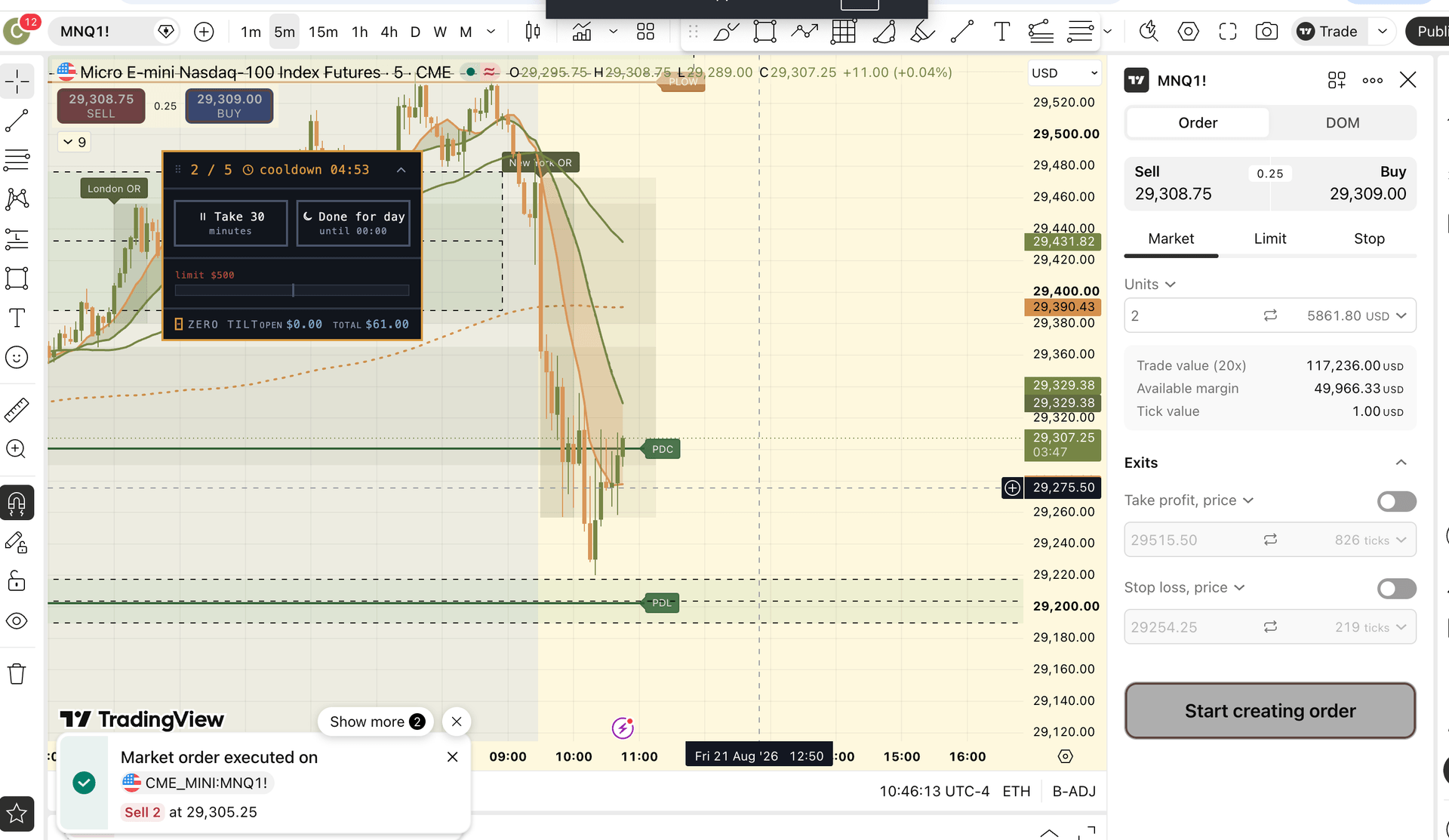The width and height of the screenshot is (1449, 840).
Task: Open the Take profit, price dropdown
Action: click(1189, 500)
